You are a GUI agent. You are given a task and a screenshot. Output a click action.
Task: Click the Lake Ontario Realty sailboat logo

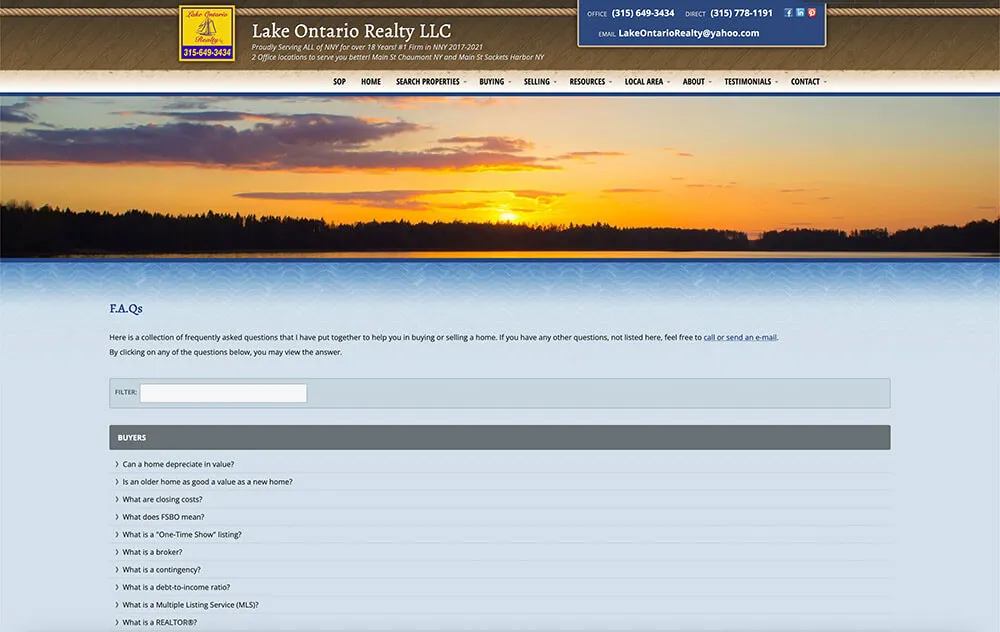(207, 33)
